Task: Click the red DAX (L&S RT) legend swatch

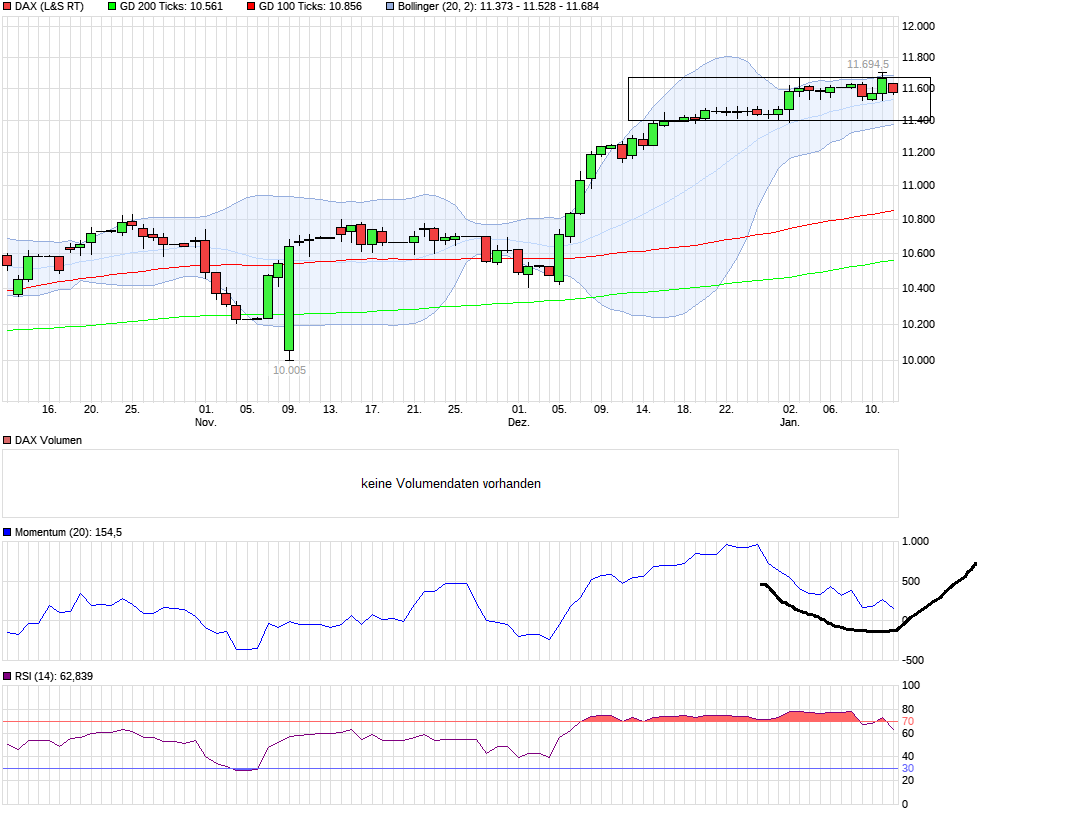Action: click(x=7, y=6)
